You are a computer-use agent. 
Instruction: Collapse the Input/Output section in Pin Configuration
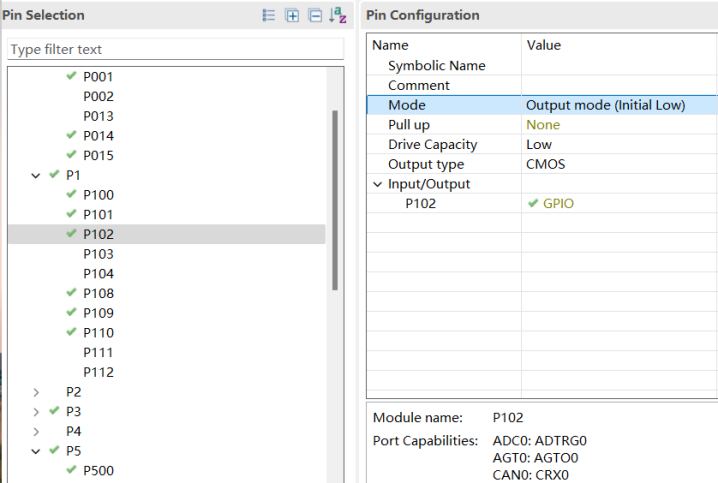pos(377,184)
